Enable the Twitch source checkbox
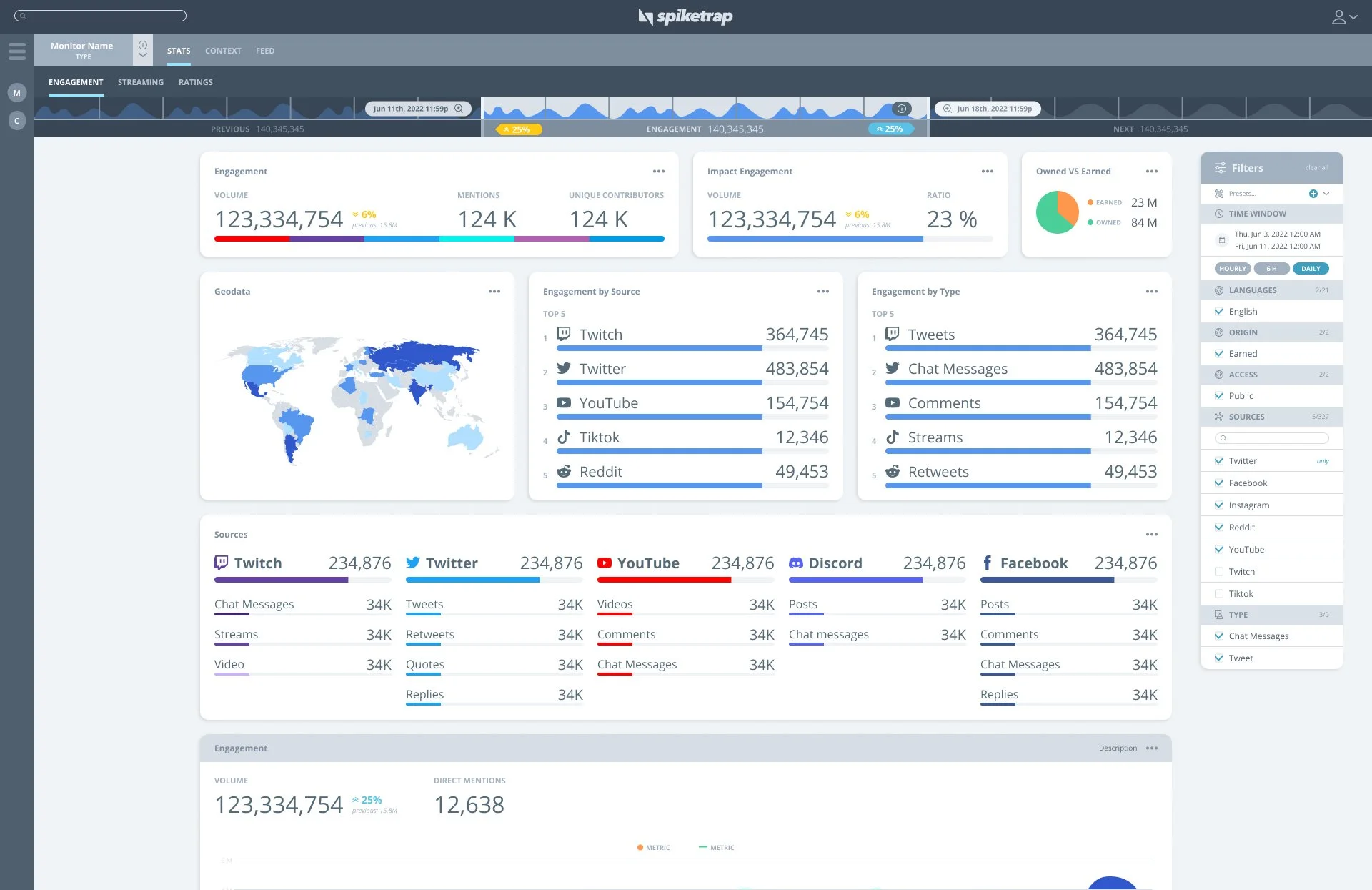Viewport: 1372px width, 890px height. [1219, 572]
